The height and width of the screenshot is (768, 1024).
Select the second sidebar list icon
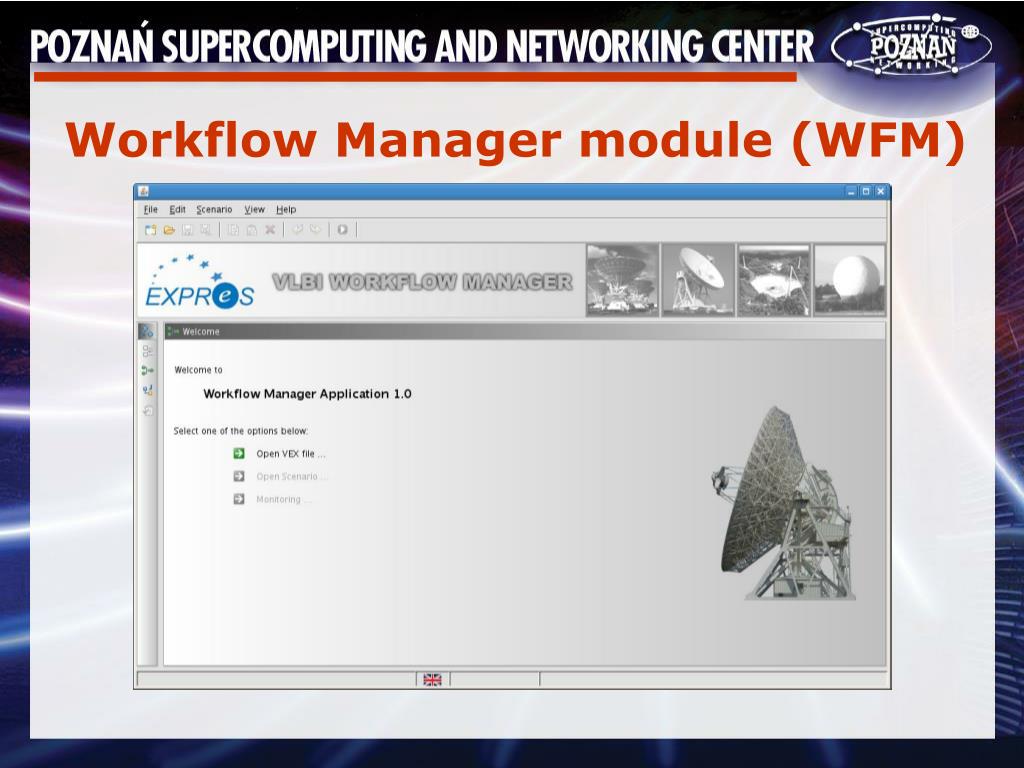pyautogui.click(x=148, y=351)
